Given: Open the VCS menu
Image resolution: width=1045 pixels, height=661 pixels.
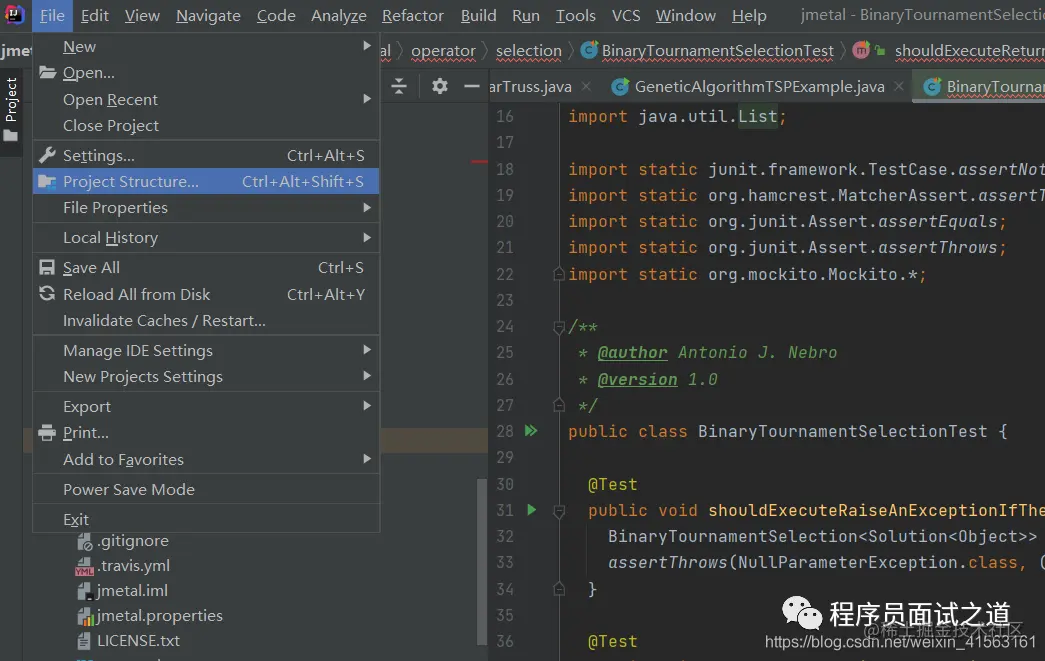Looking at the screenshot, I should tap(626, 15).
